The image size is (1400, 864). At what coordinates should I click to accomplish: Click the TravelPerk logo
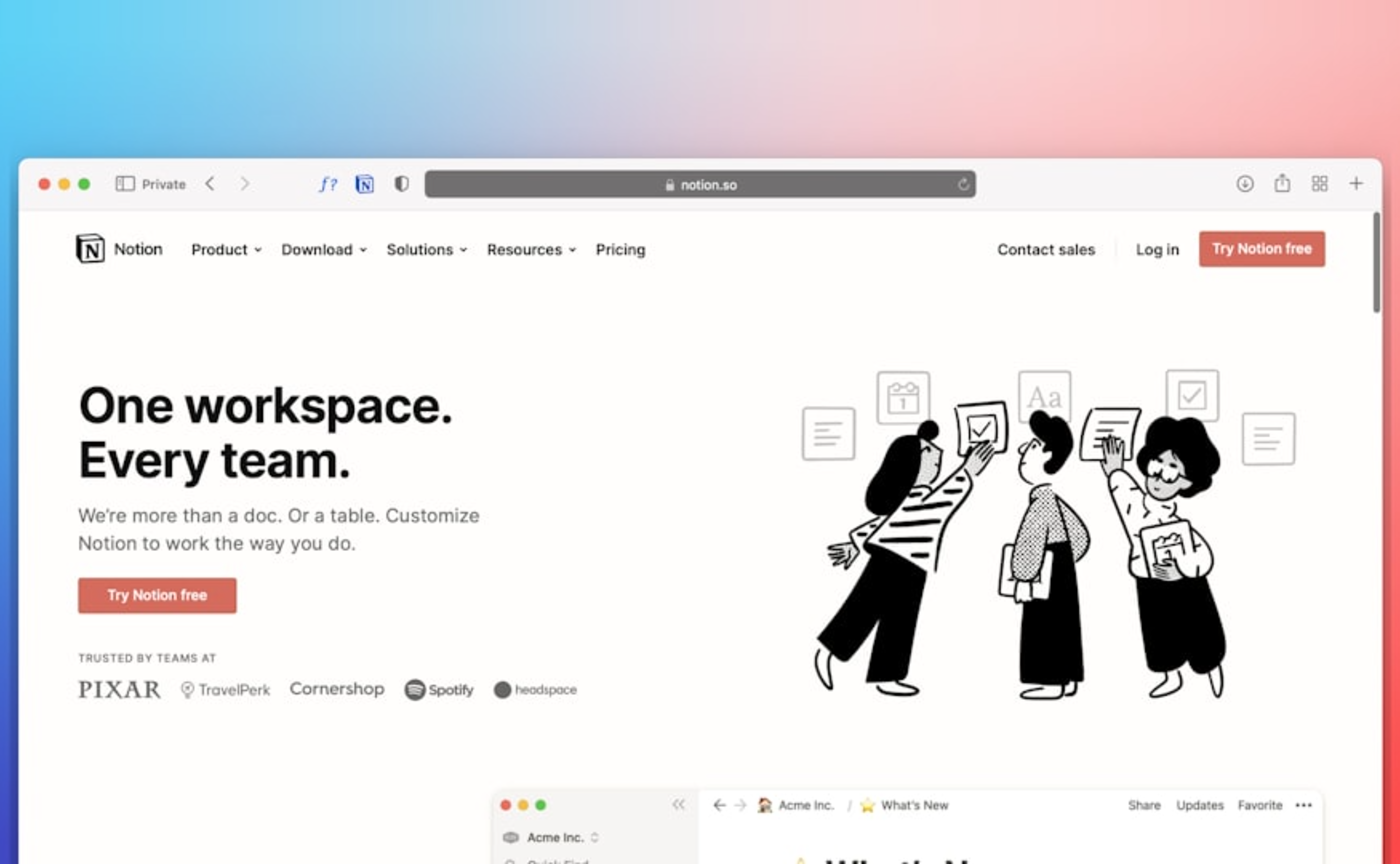[x=225, y=690]
